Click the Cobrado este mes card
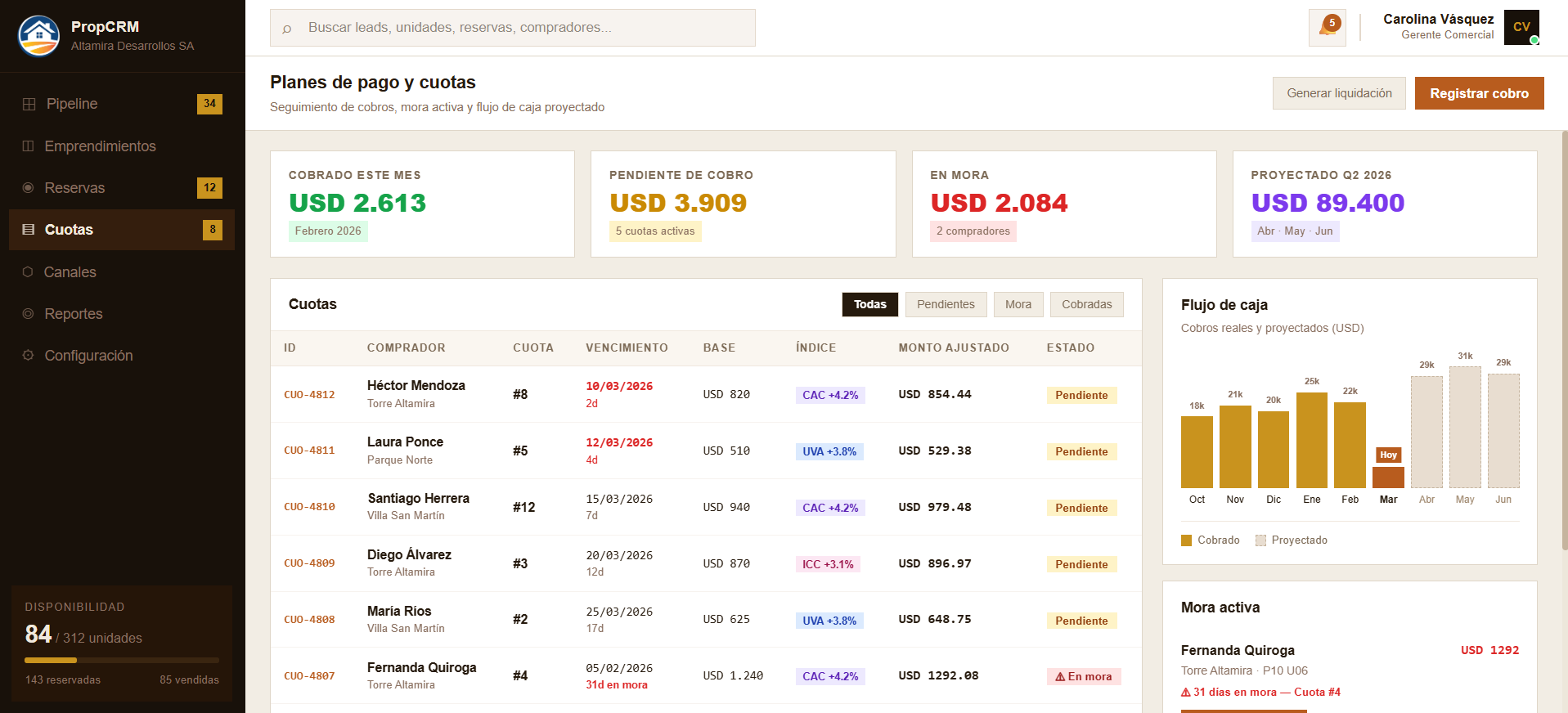The height and width of the screenshot is (713, 1568). [x=422, y=204]
